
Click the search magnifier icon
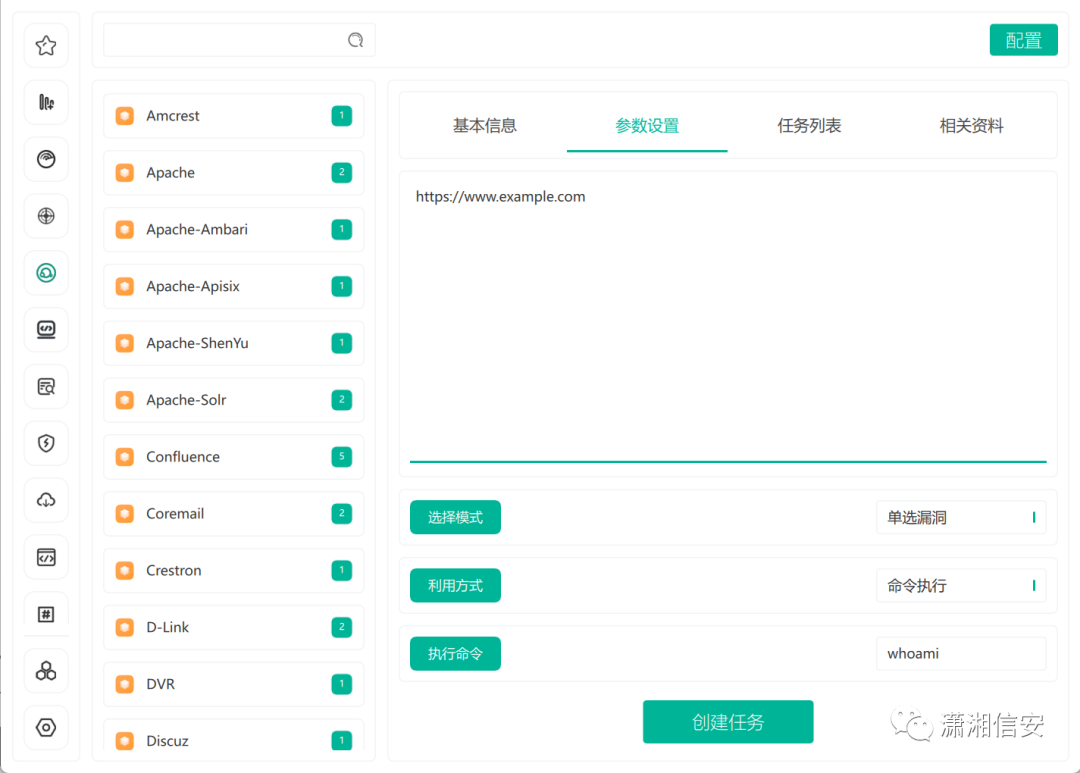click(x=355, y=40)
